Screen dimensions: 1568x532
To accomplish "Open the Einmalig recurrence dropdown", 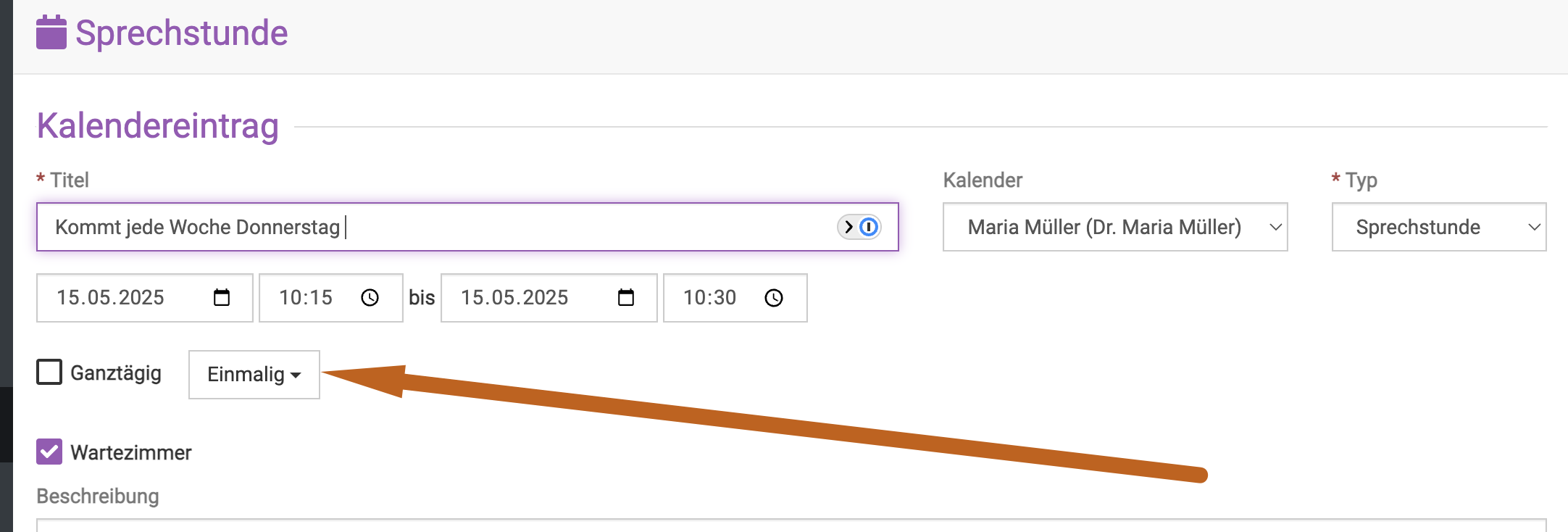I will point(254,375).
